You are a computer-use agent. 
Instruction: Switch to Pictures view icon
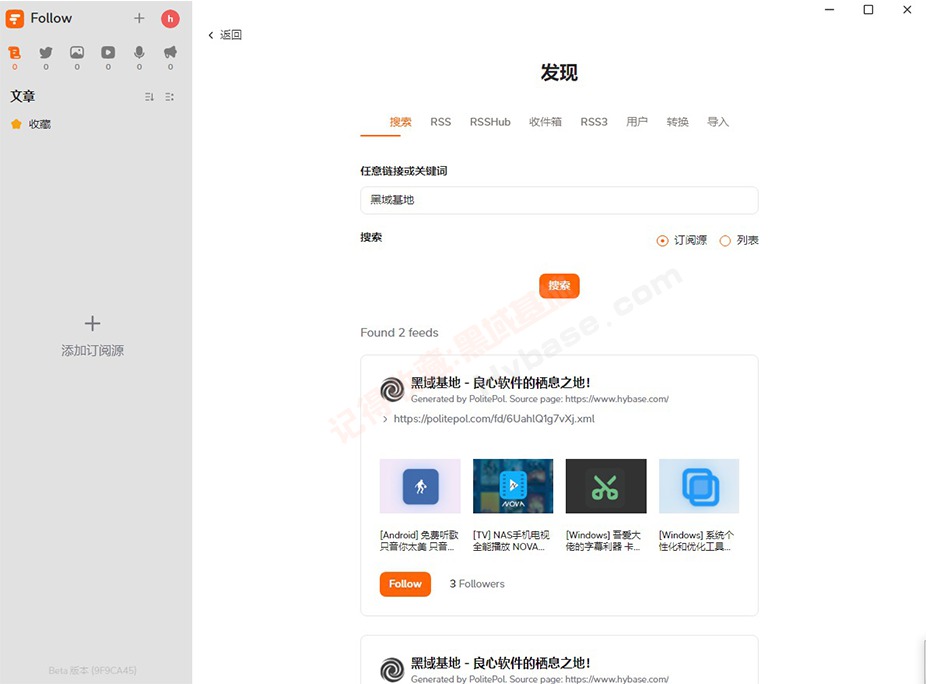click(77, 53)
